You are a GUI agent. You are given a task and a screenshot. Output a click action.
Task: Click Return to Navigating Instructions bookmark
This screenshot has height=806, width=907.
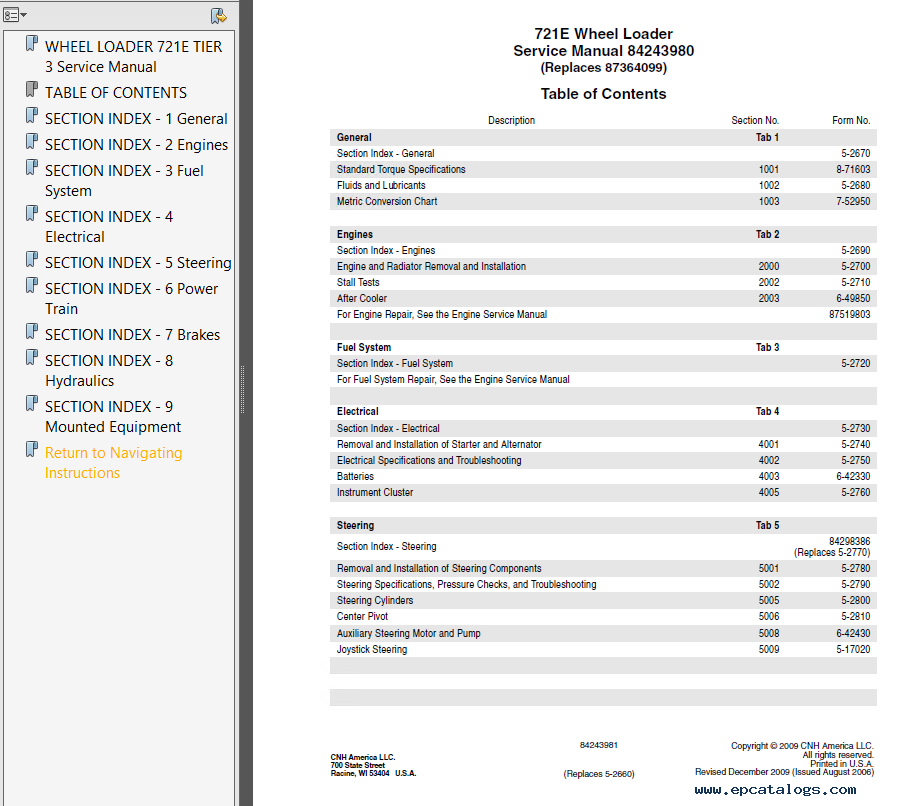click(x=113, y=463)
